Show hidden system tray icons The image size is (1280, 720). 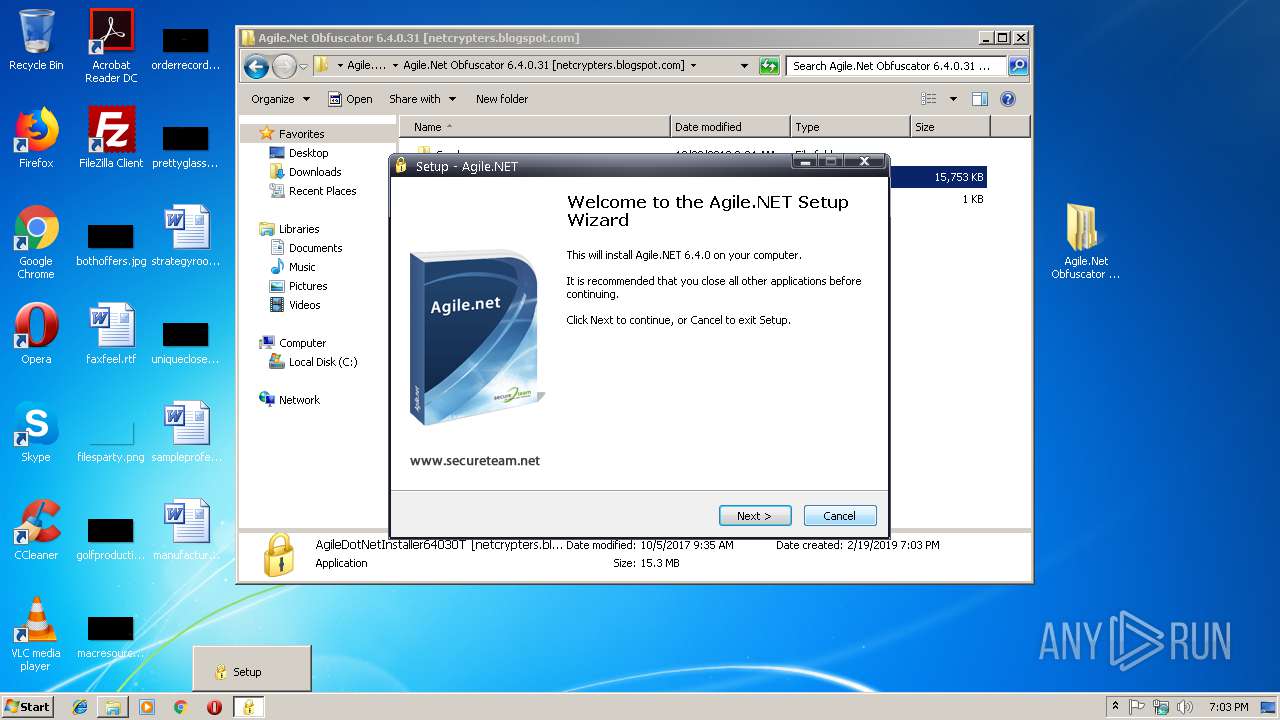(1115, 706)
